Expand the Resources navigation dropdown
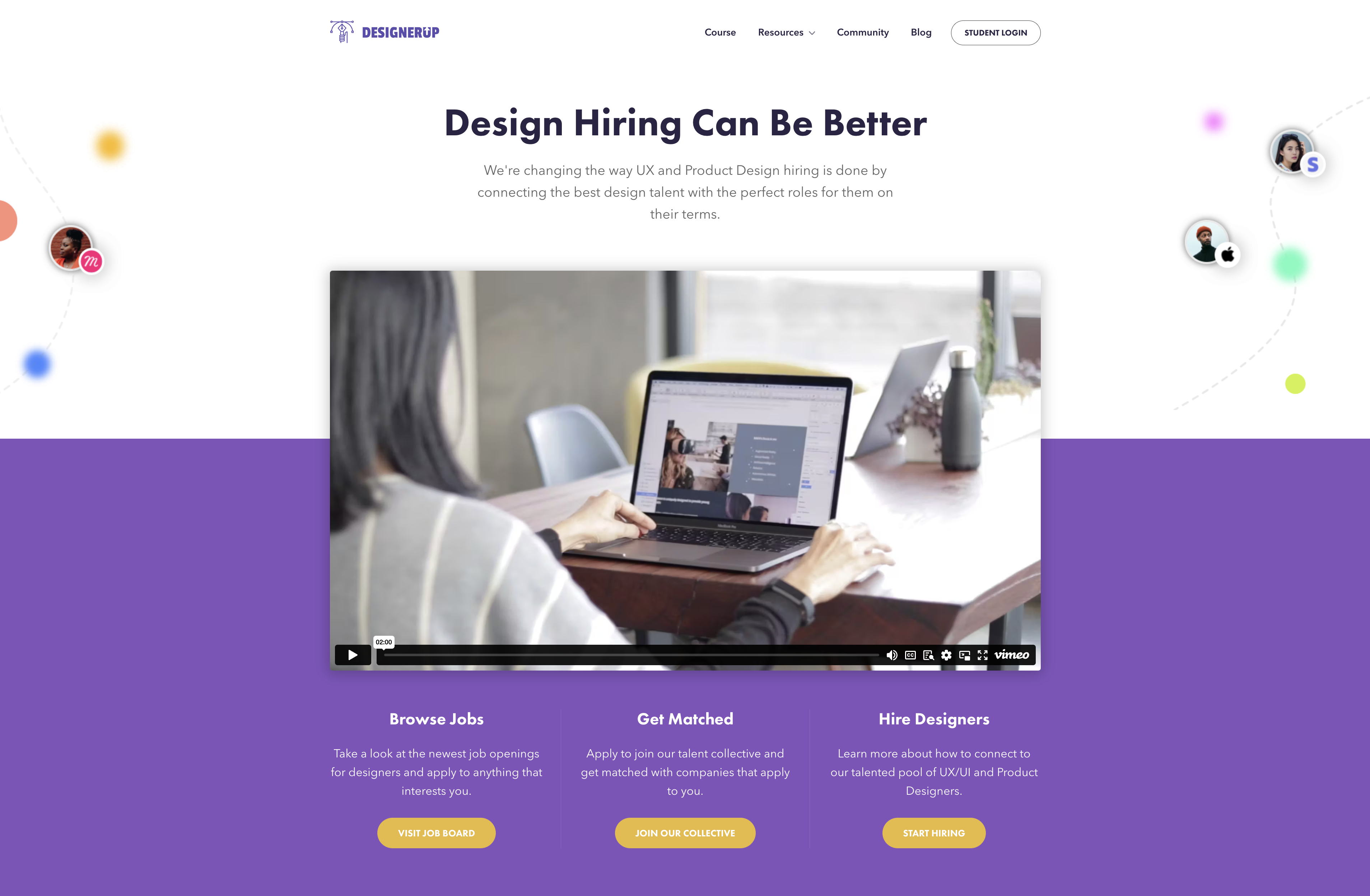The height and width of the screenshot is (896, 1370). pos(786,32)
